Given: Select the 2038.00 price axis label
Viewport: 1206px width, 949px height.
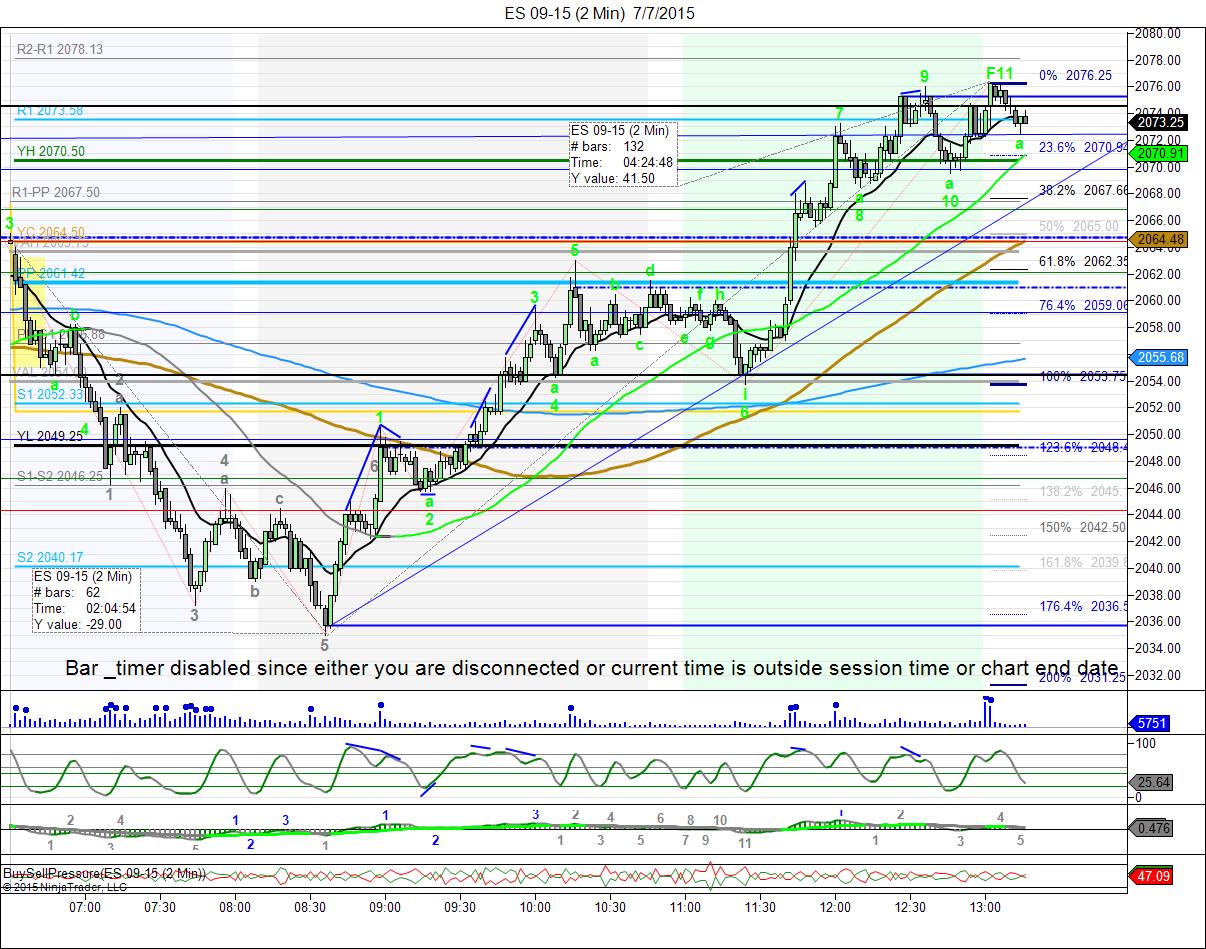Looking at the screenshot, I should 1159,595.
